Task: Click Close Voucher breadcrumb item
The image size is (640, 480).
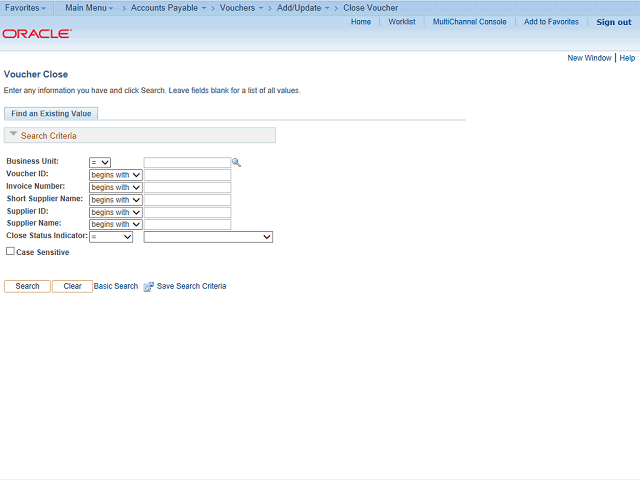Action: pos(371,8)
